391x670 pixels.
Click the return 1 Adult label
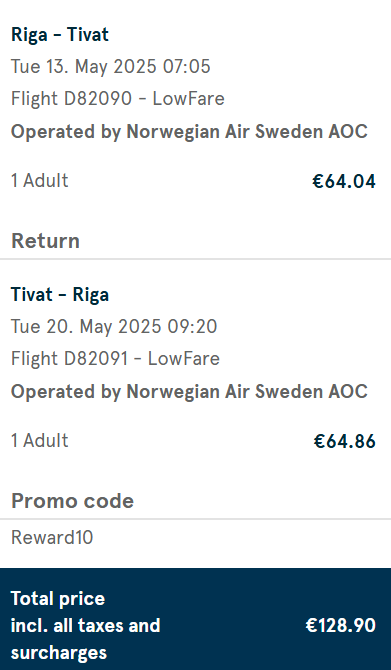click(x=39, y=441)
